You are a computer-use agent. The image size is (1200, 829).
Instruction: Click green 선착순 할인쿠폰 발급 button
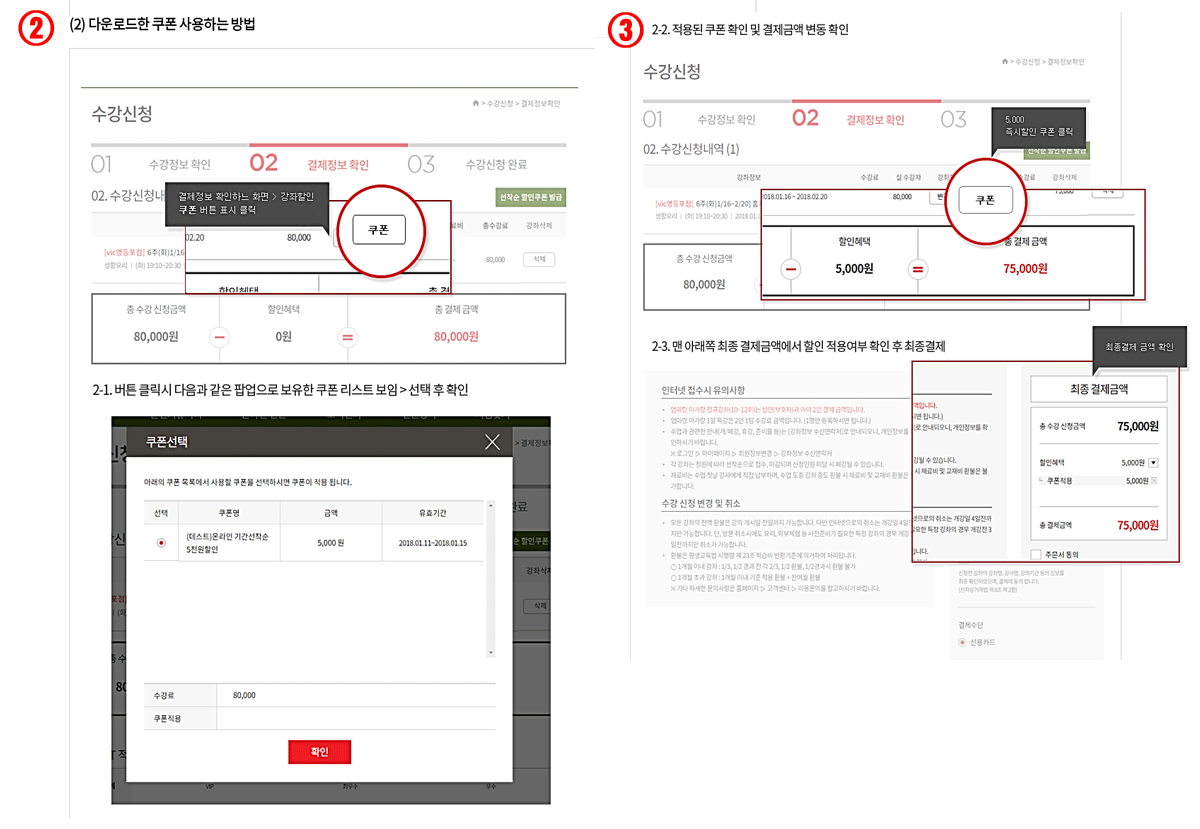tap(530, 197)
